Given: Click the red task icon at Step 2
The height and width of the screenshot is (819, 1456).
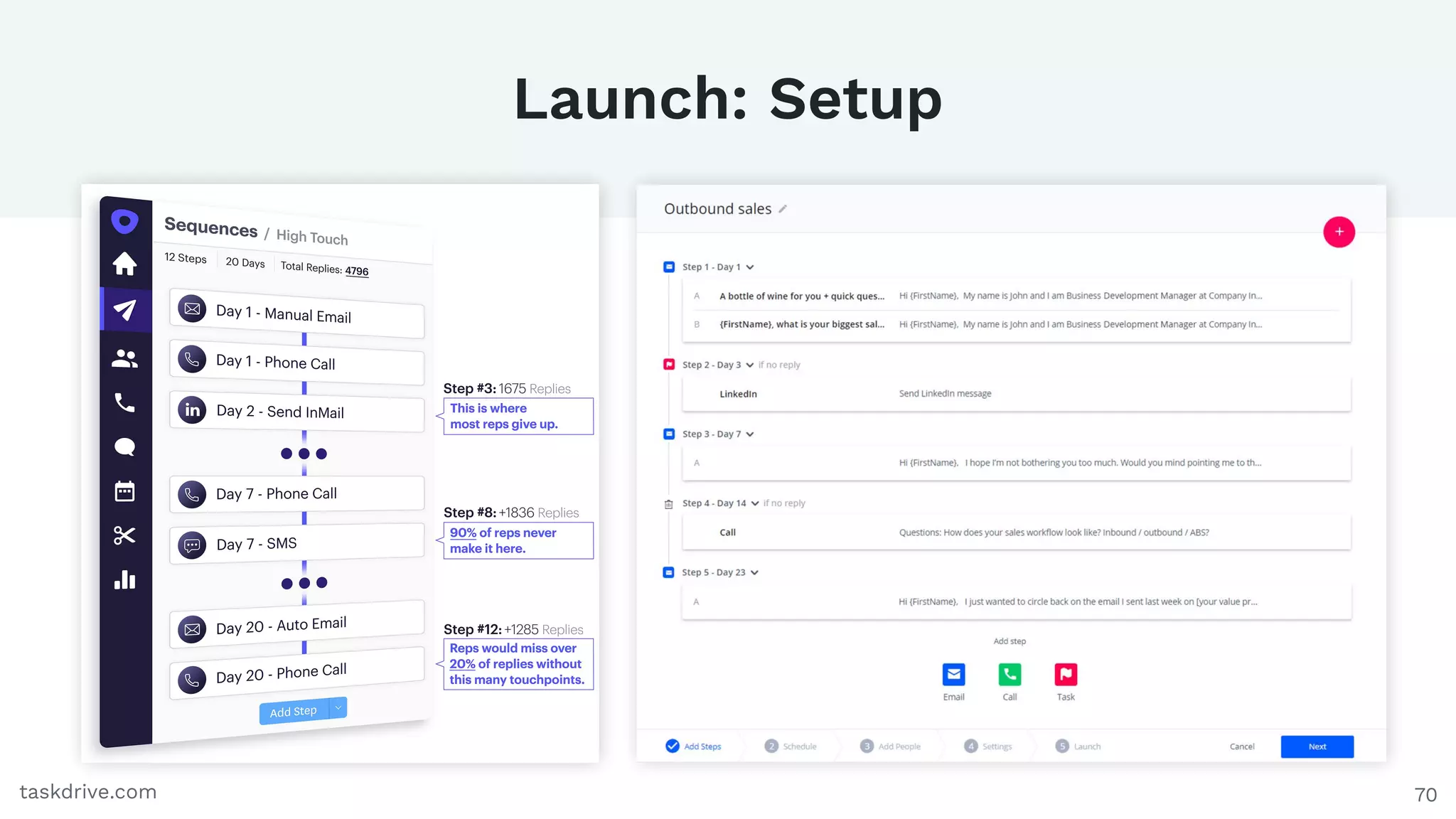Looking at the screenshot, I should 669,364.
